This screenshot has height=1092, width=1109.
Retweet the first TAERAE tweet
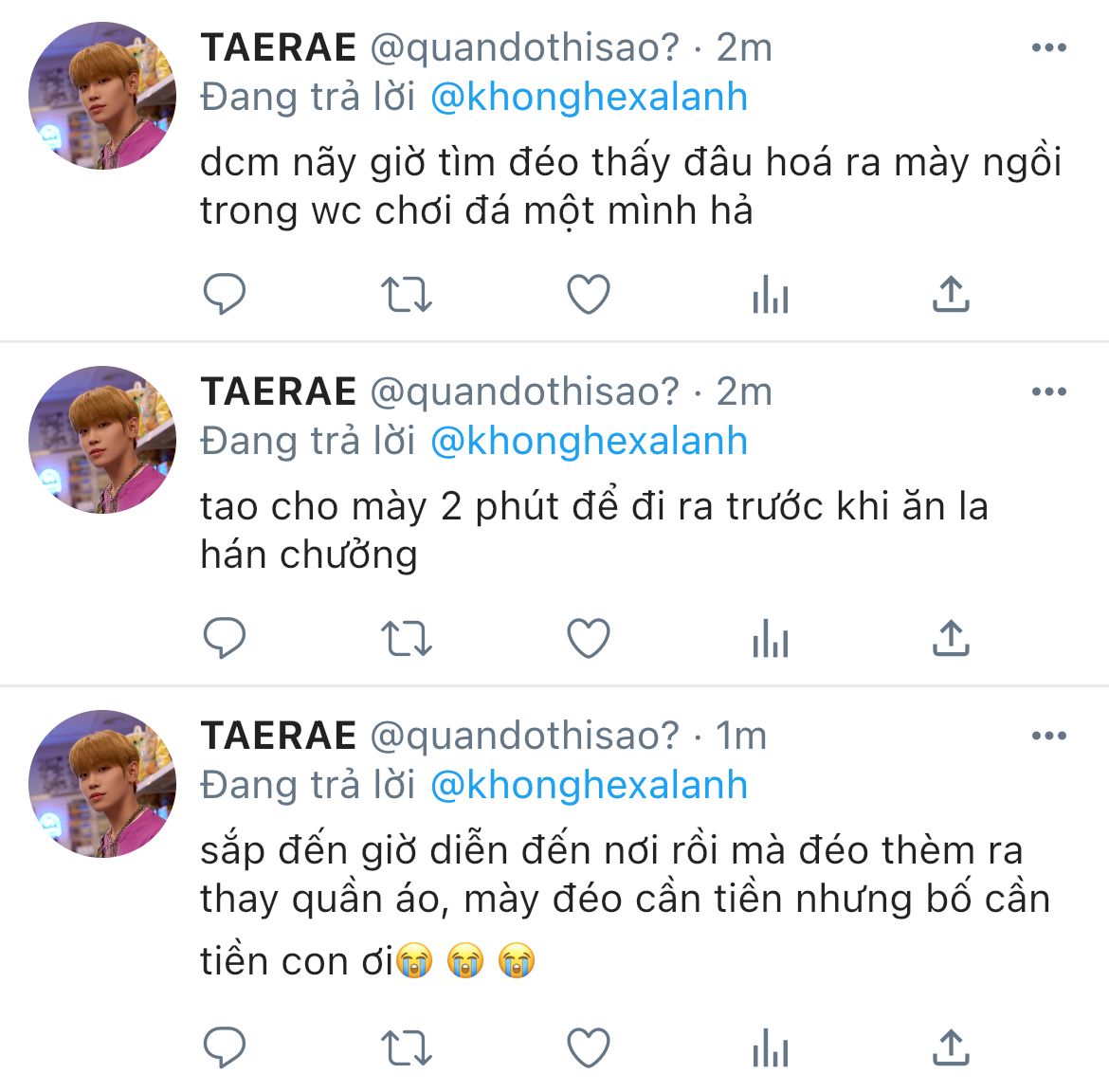[x=406, y=294]
